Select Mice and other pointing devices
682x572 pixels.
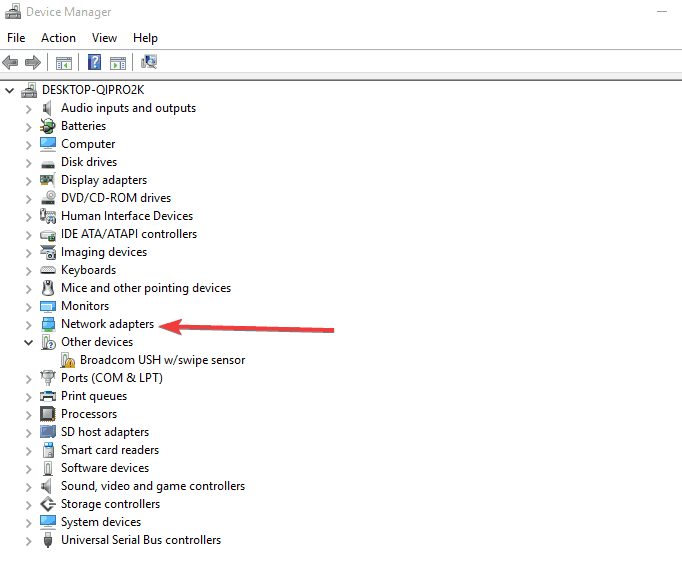click(145, 288)
